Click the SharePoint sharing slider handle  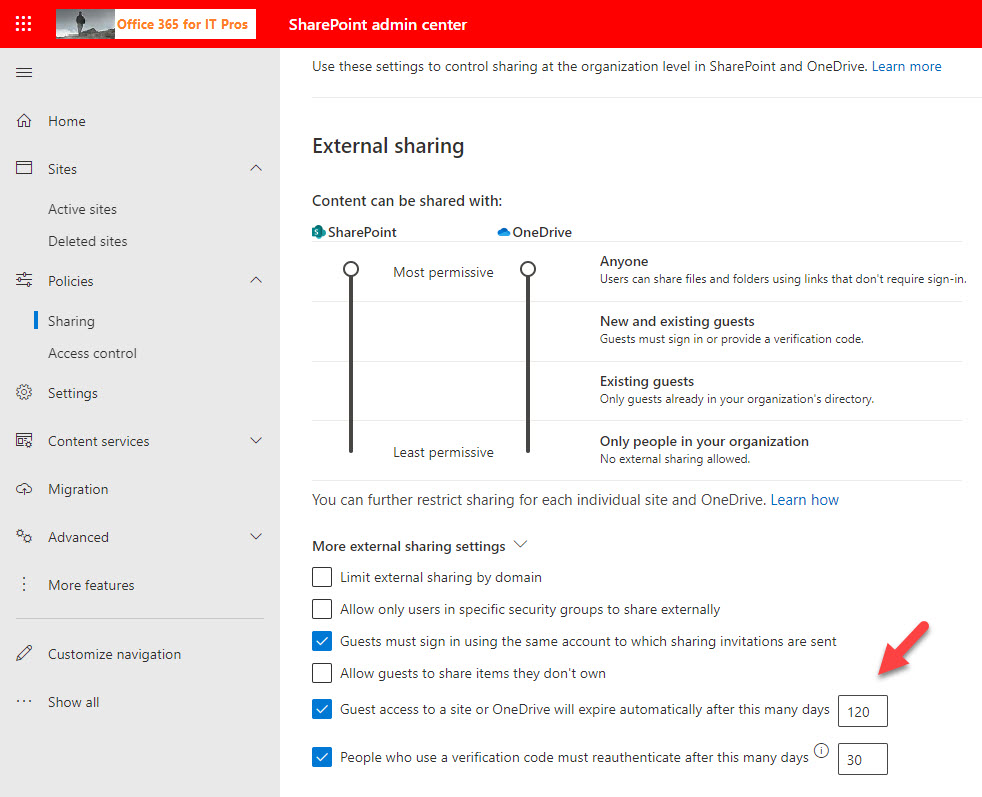[351, 269]
